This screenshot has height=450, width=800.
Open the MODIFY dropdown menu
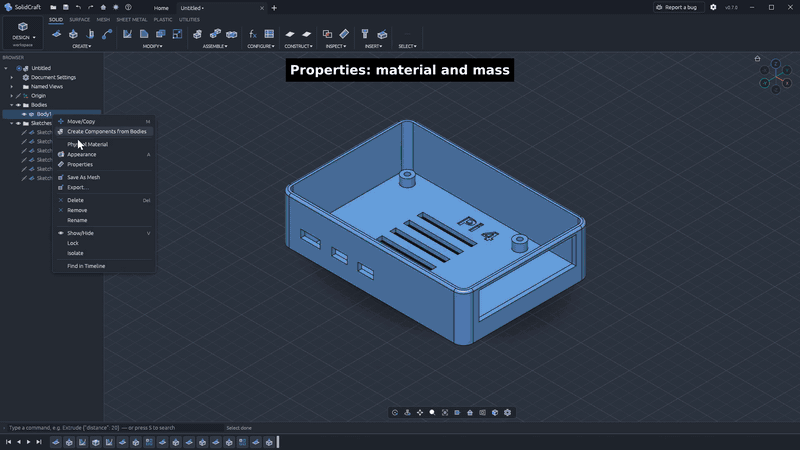point(152,46)
